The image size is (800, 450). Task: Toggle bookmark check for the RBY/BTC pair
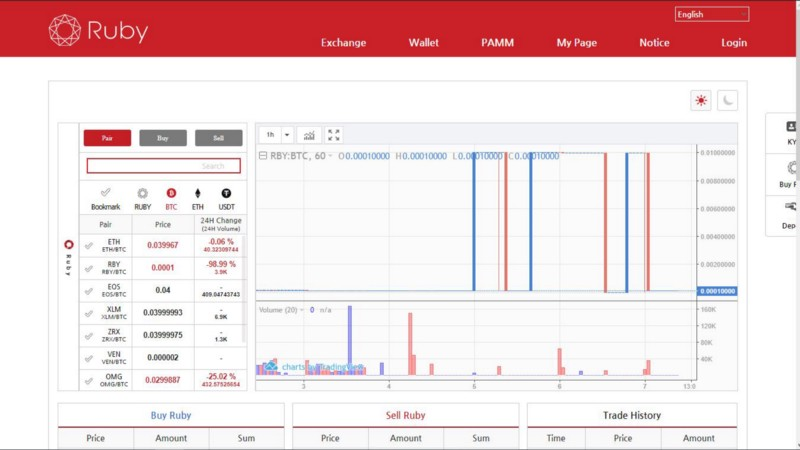pos(89,268)
